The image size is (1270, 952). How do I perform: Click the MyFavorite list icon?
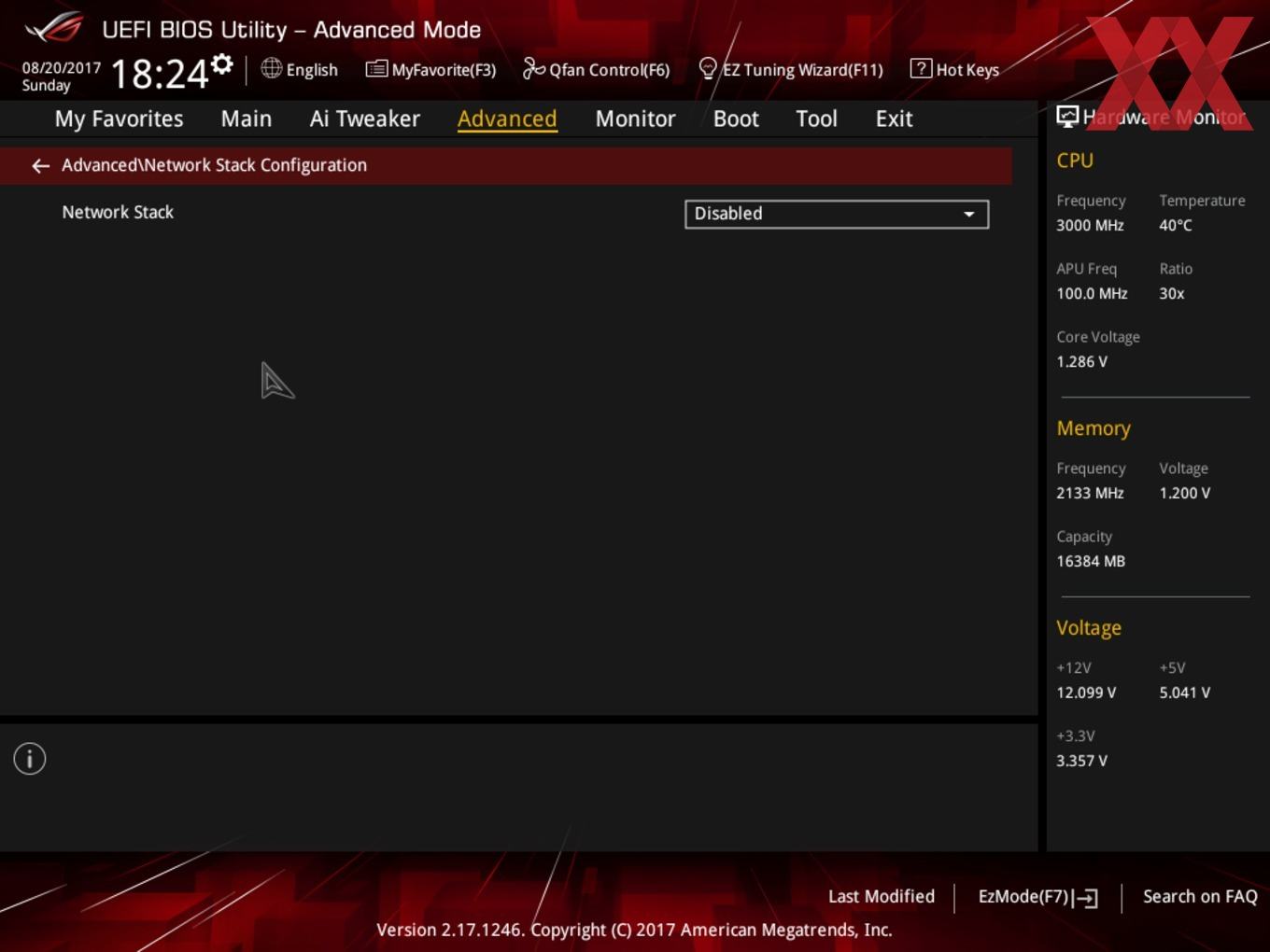click(x=376, y=69)
